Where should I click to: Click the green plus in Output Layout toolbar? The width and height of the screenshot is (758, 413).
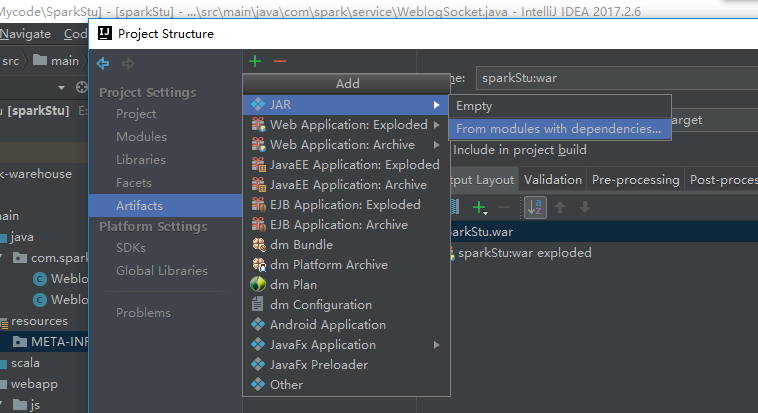click(480, 207)
